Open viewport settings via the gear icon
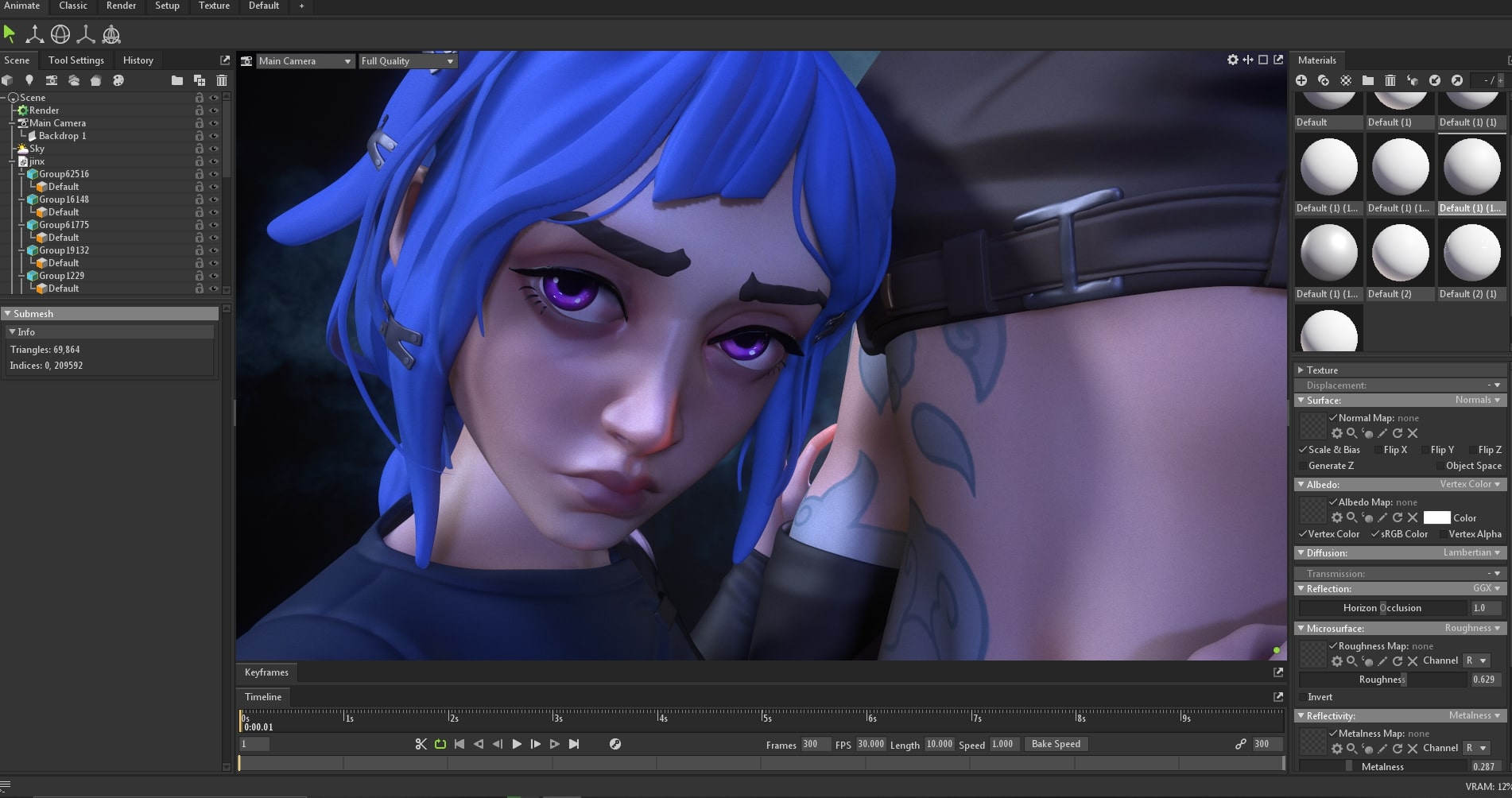This screenshot has height=798, width=1512. [1232, 60]
